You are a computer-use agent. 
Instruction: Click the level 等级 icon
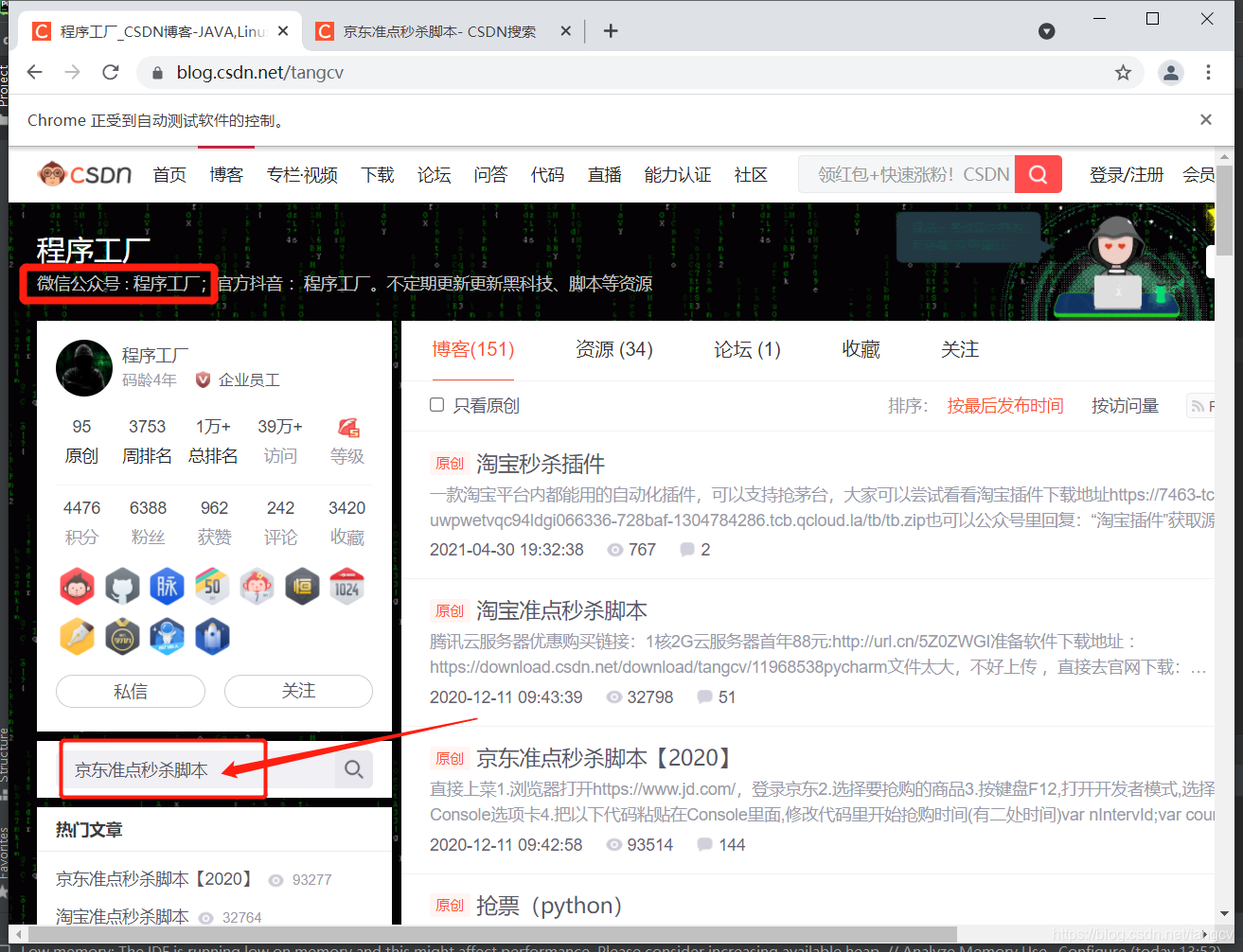click(347, 427)
